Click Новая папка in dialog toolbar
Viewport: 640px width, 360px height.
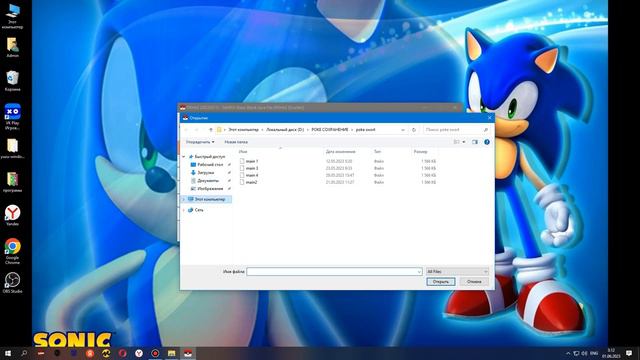[236, 142]
